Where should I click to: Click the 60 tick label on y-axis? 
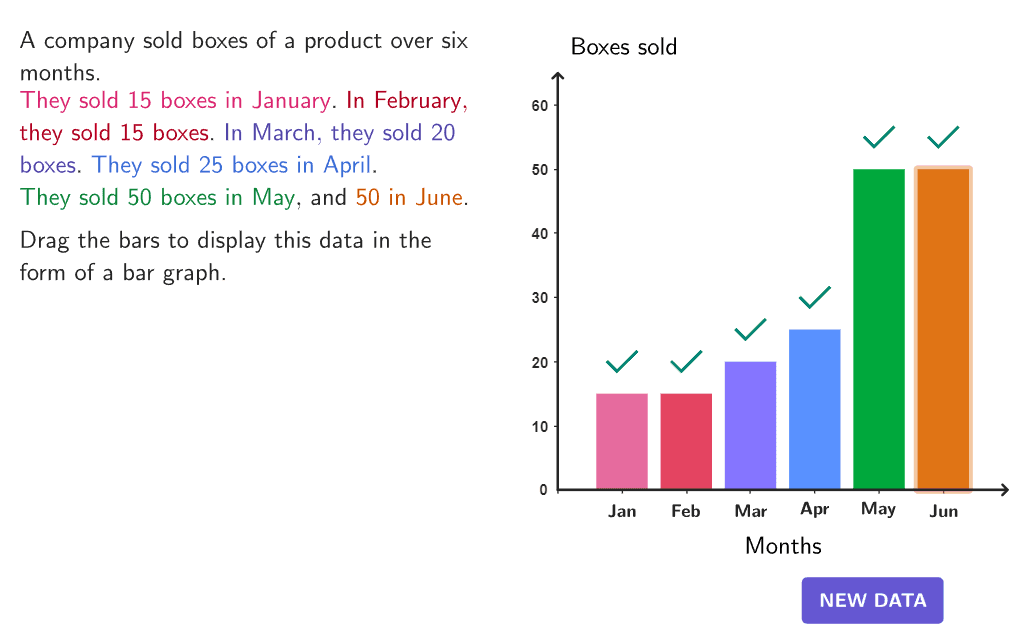pyautogui.click(x=539, y=105)
